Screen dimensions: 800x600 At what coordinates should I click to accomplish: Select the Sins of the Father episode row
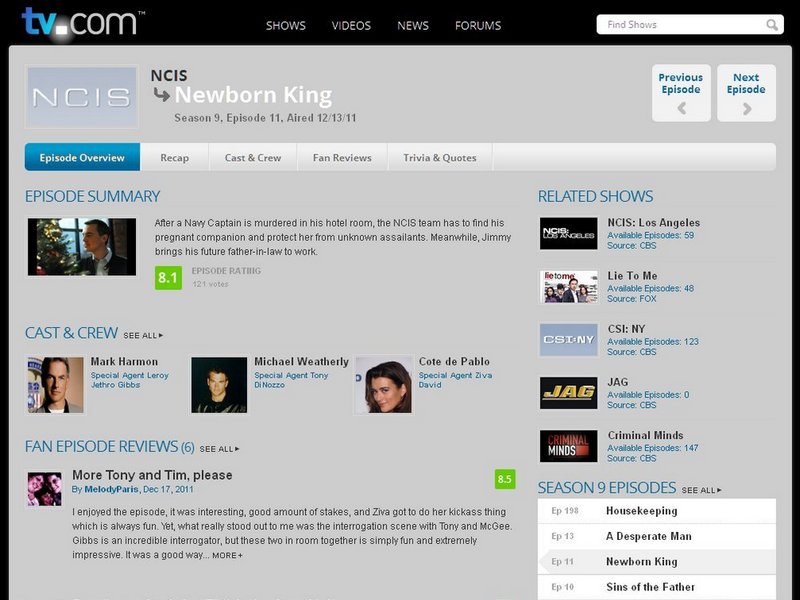pos(657,587)
